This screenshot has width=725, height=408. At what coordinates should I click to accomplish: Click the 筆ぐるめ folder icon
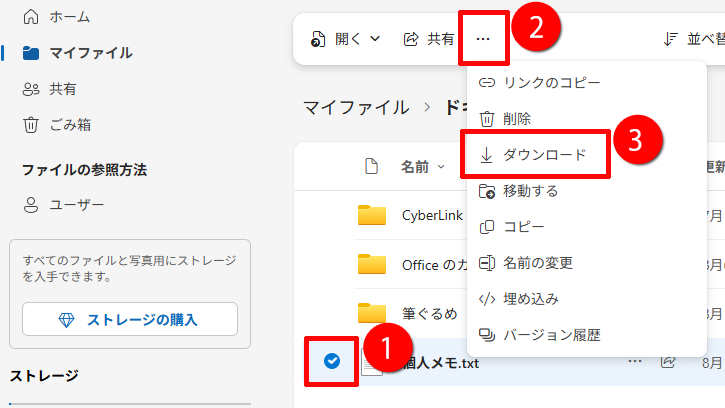(372, 313)
